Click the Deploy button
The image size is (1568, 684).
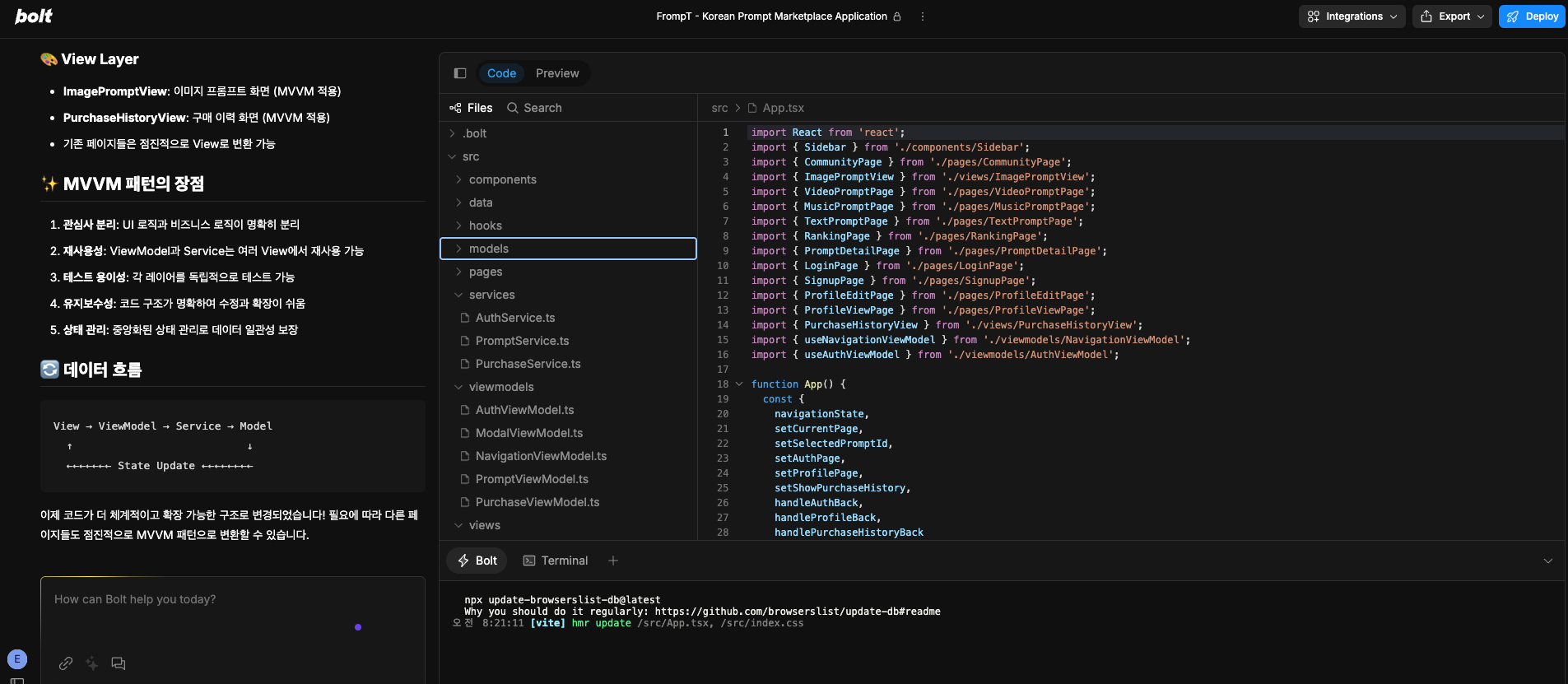(x=1532, y=16)
